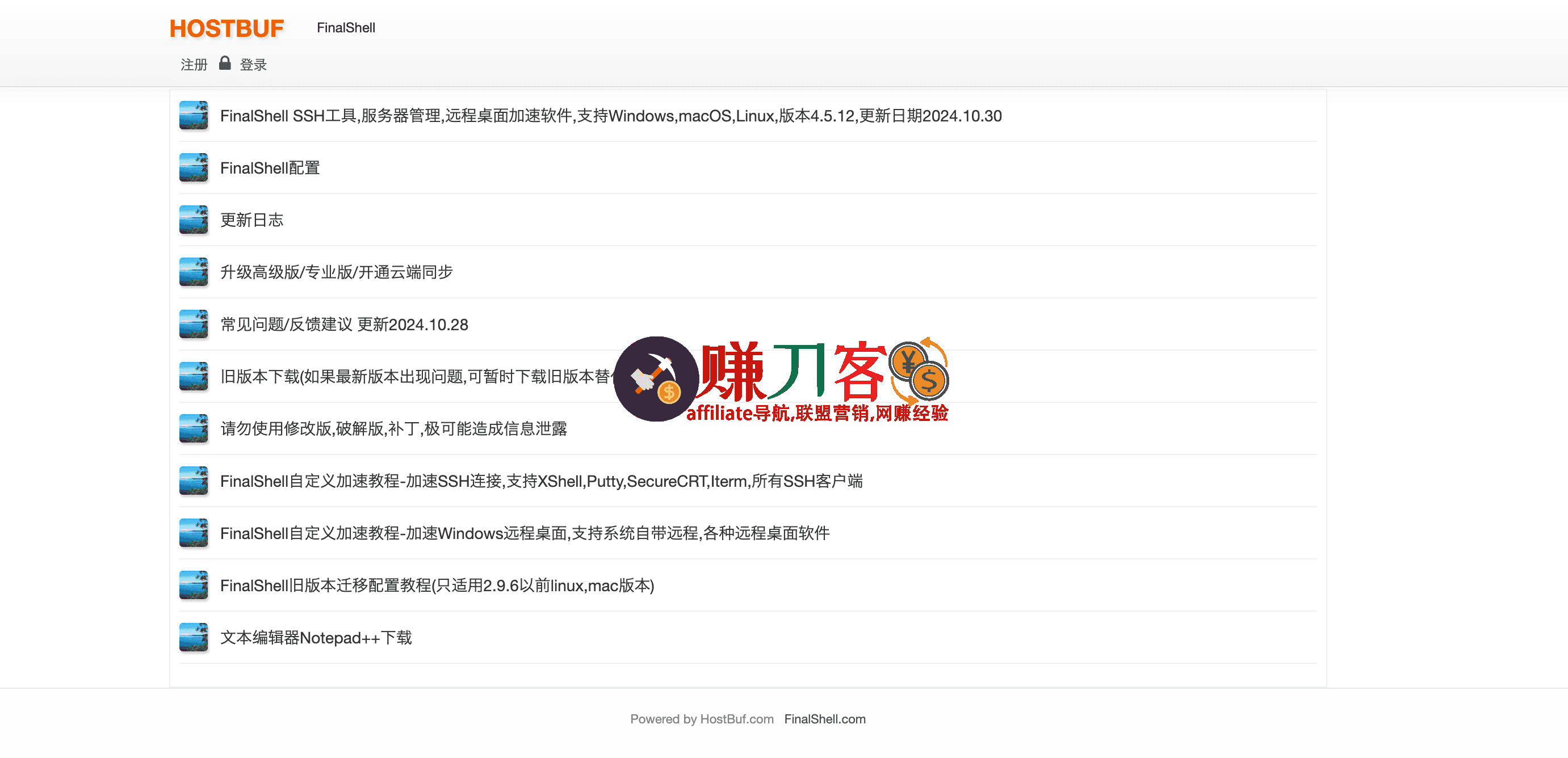Screen dimensions: 1568x758
Task: Open FinalShell旧版本迁移配置教程 topic
Action: coord(437,585)
